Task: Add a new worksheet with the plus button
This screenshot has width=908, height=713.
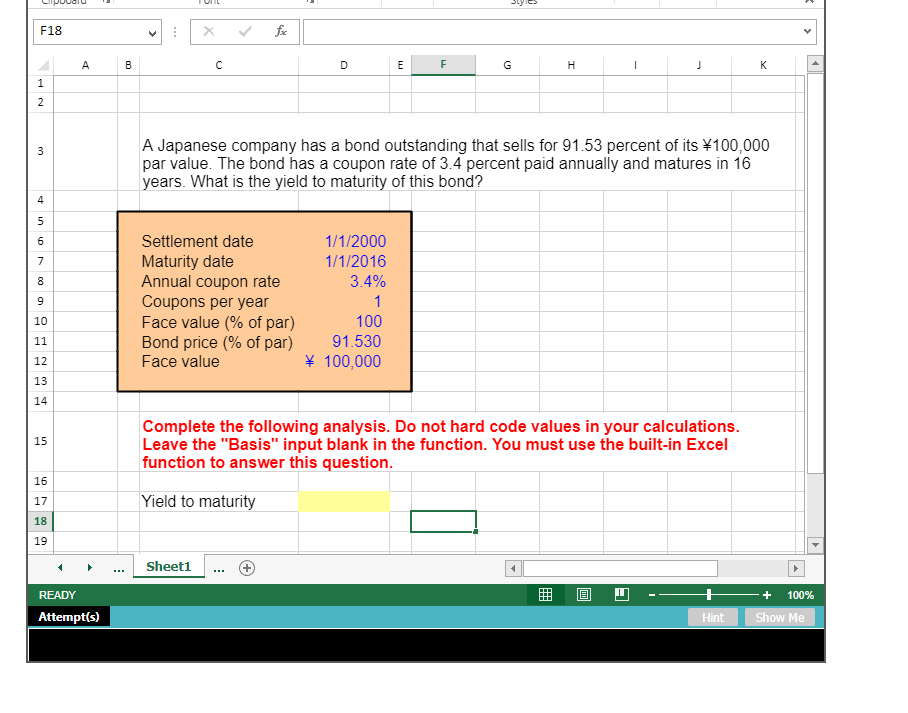Action: (246, 567)
